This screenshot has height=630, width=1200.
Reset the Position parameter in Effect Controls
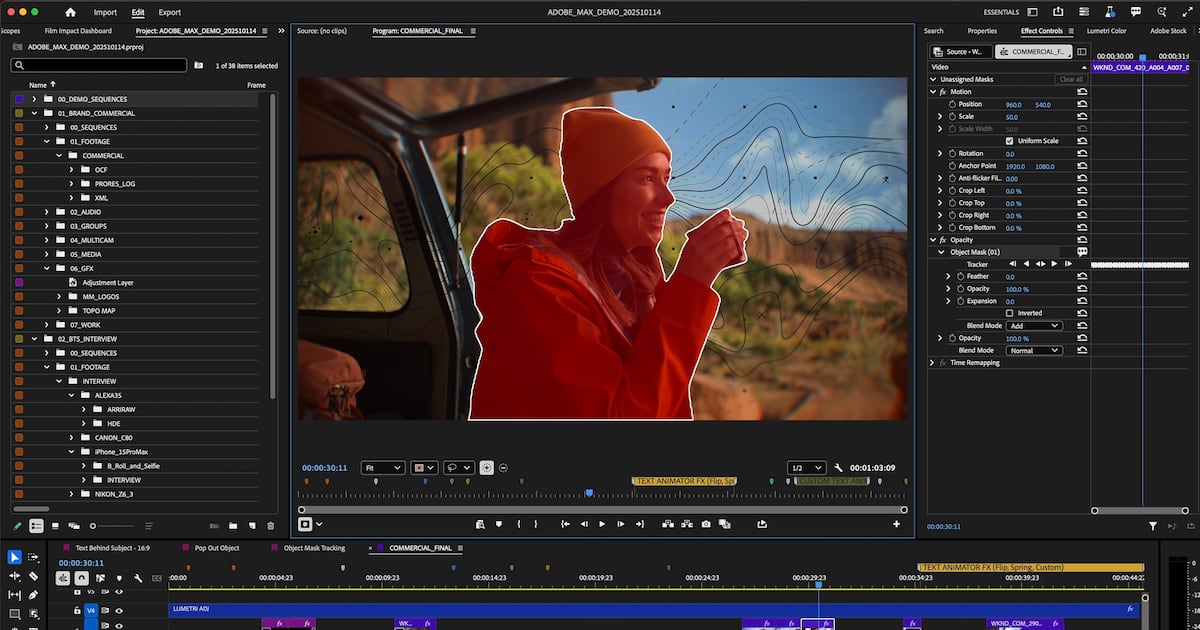[1082, 104]
